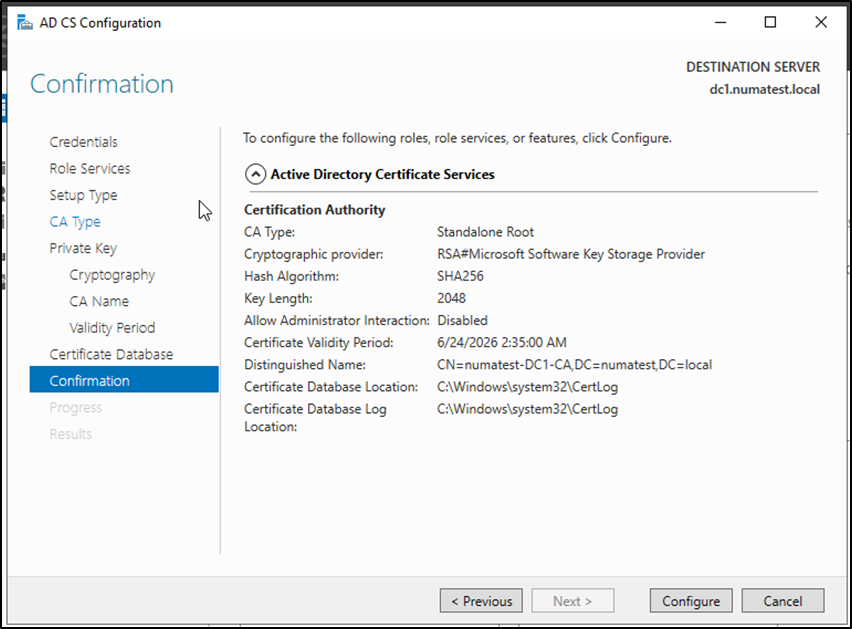Navigate to the CA Type page

point(75,222)
